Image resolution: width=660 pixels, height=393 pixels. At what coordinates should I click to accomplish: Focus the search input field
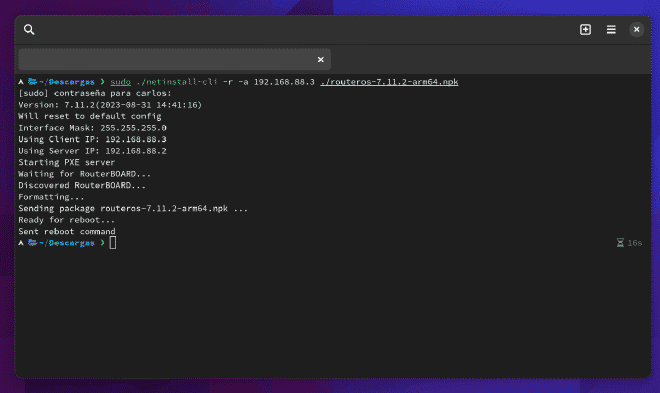(x=174, y=59)
